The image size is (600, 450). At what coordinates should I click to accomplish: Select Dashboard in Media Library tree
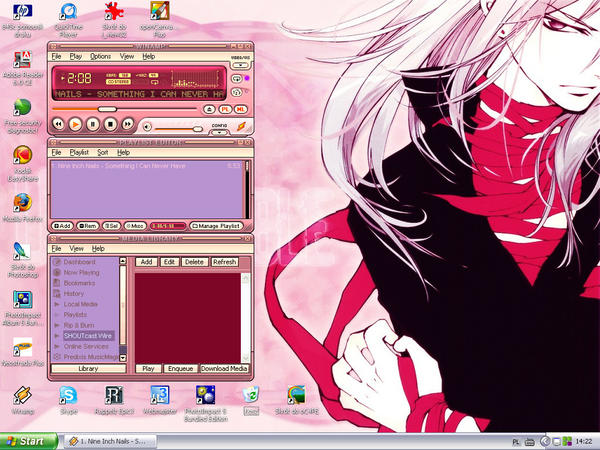[80, 262]
